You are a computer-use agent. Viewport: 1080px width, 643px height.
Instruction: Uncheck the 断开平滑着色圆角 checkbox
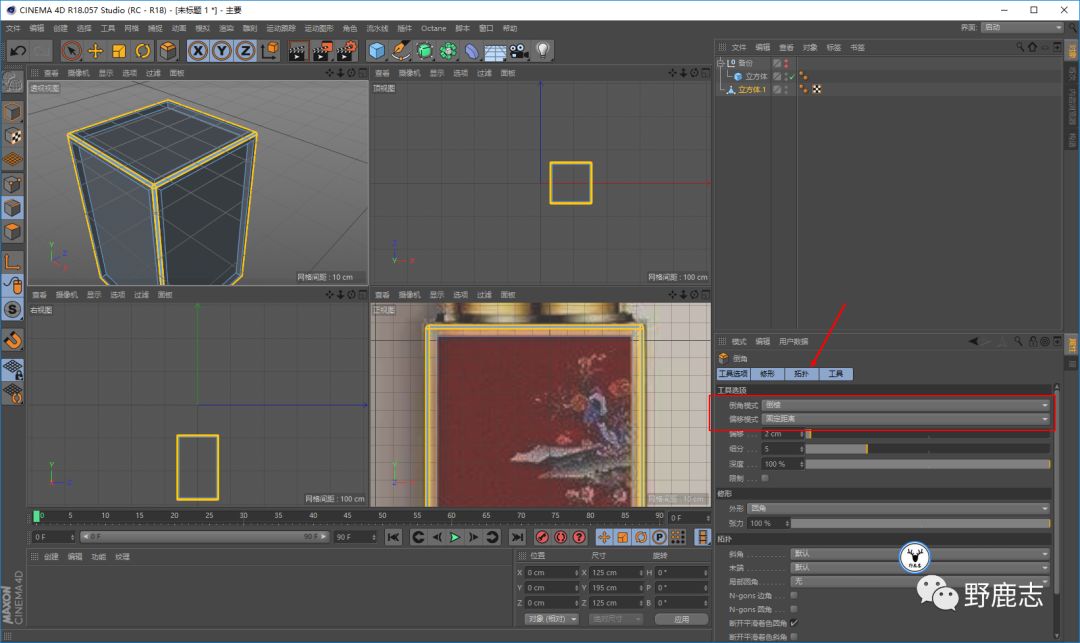794,622
